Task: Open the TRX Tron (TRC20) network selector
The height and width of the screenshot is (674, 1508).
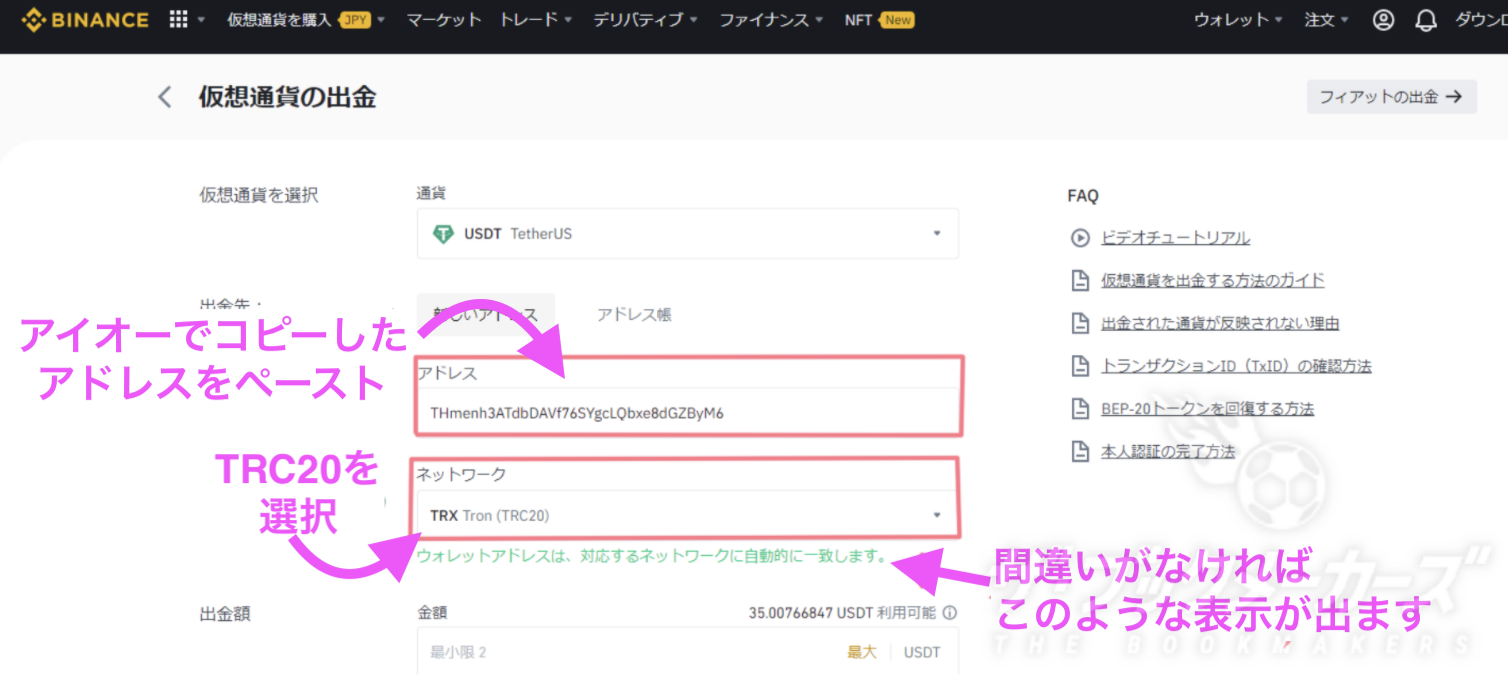Action: (x=688, y=515)
